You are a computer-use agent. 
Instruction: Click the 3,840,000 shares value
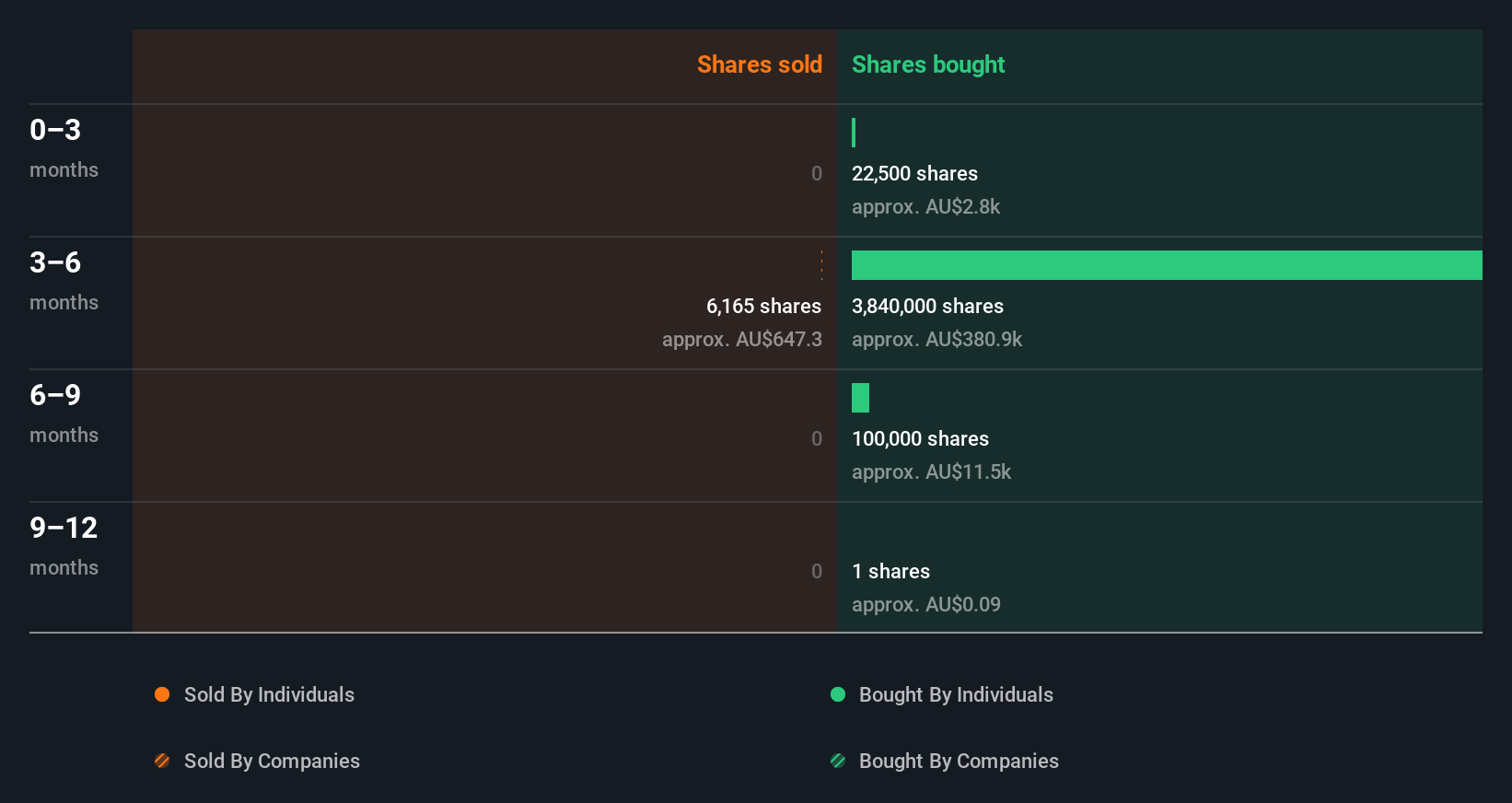927,306
